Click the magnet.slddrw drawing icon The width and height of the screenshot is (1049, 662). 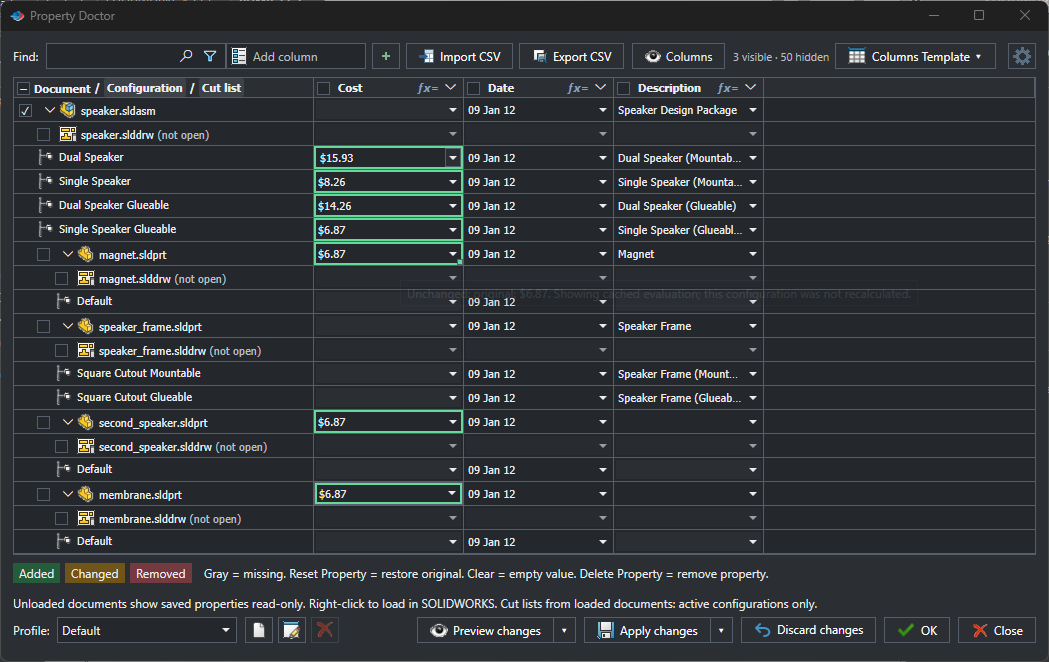click(86, 278)
